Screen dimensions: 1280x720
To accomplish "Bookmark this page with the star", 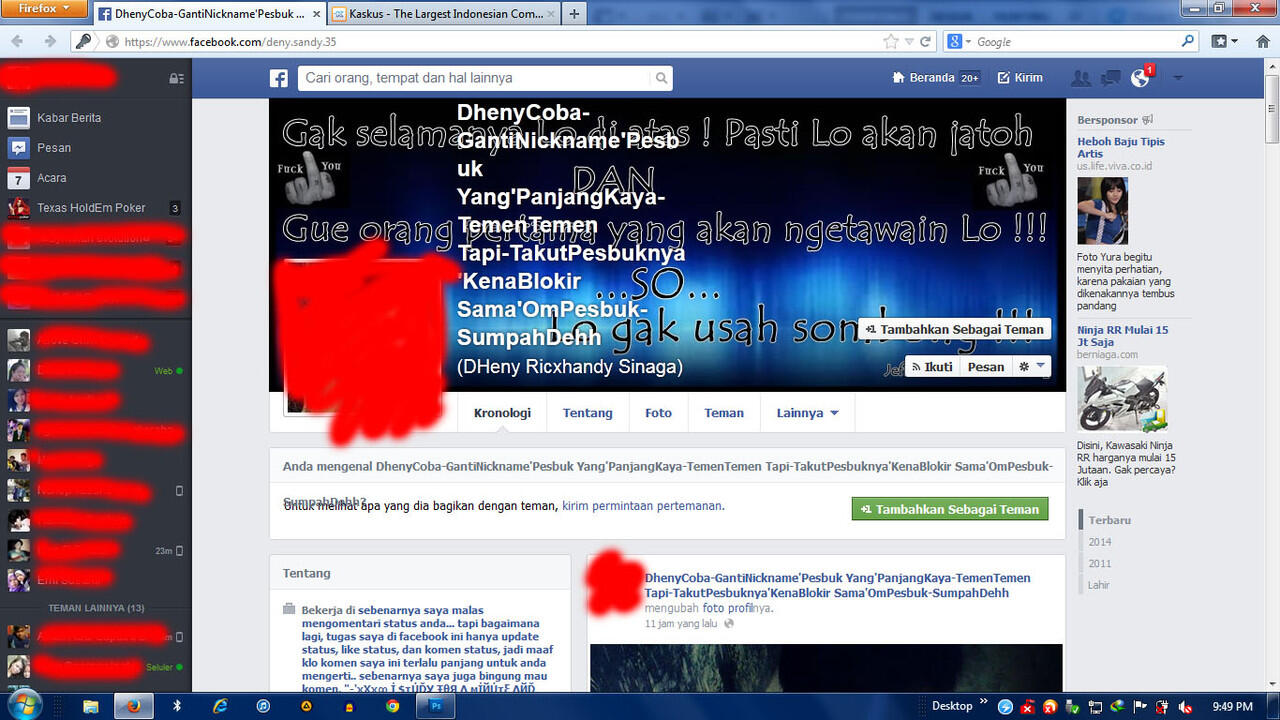I will (x=891, y=41).
